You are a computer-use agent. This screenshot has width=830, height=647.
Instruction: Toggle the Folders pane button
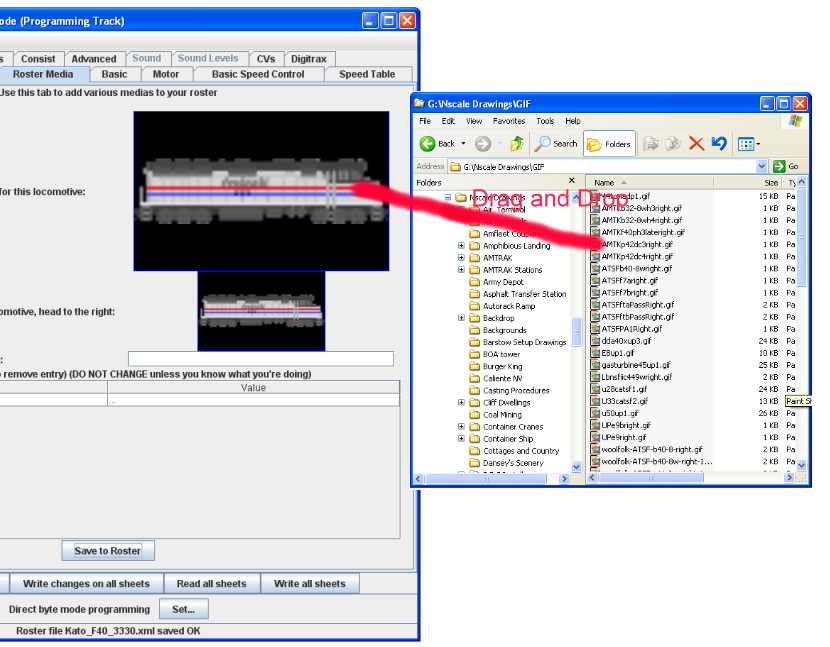coord(608,144)
